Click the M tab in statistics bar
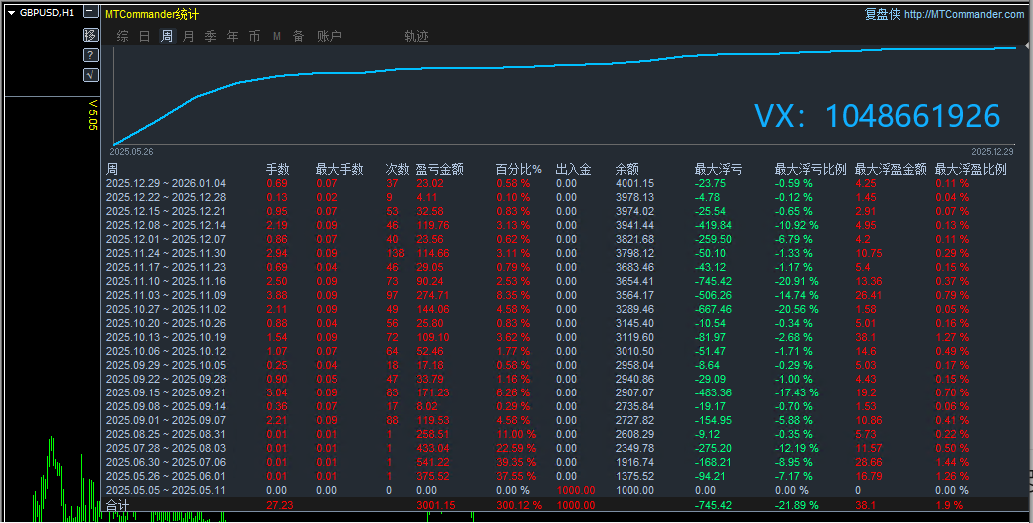Viewport: 1033px width, 523px height. pos(276,36)
